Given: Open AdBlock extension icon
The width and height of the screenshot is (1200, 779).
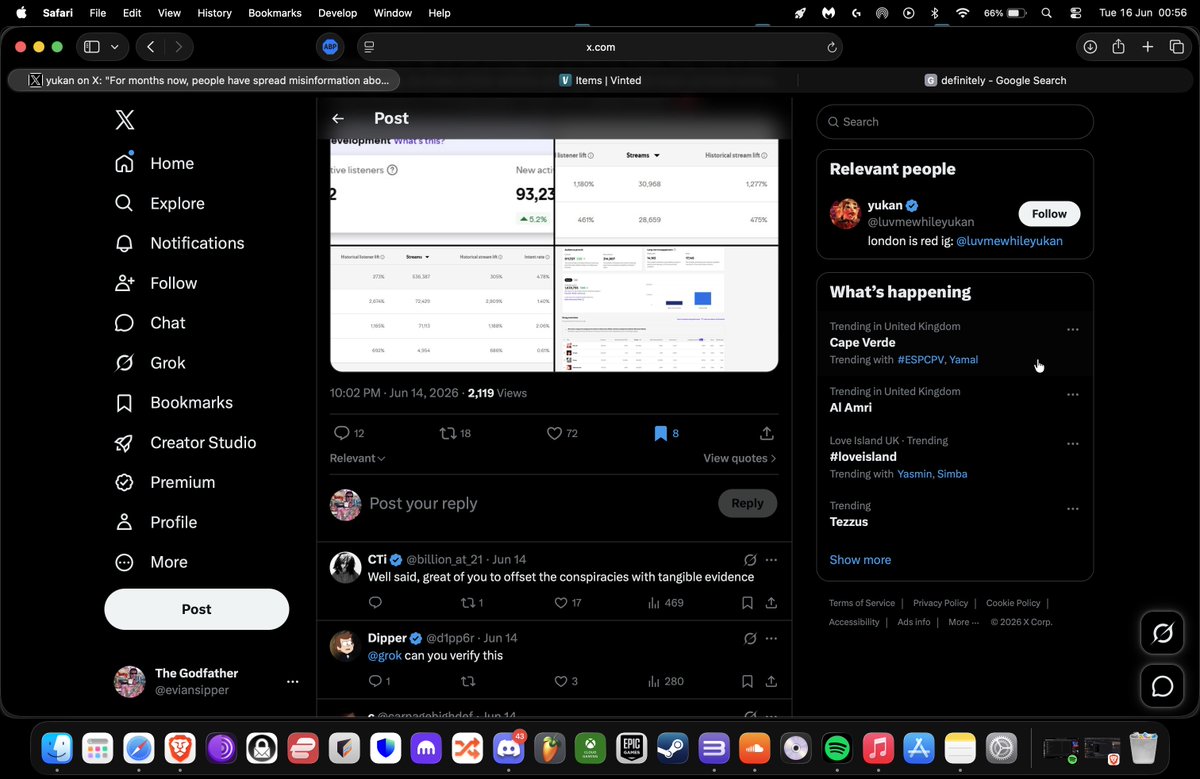Looking at the screenshot, I should [x=330, y=47].
